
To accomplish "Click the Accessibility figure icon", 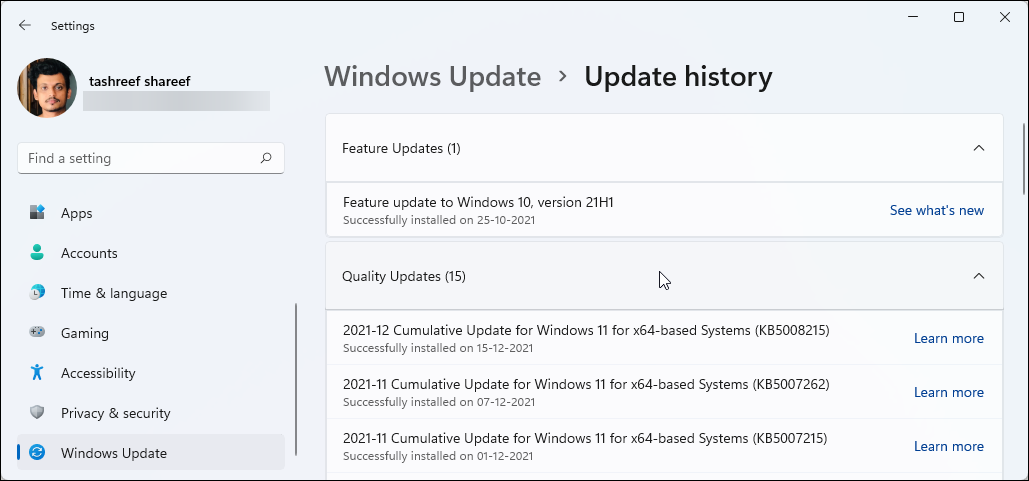I will pyautogui.click(x=38, y=373).
